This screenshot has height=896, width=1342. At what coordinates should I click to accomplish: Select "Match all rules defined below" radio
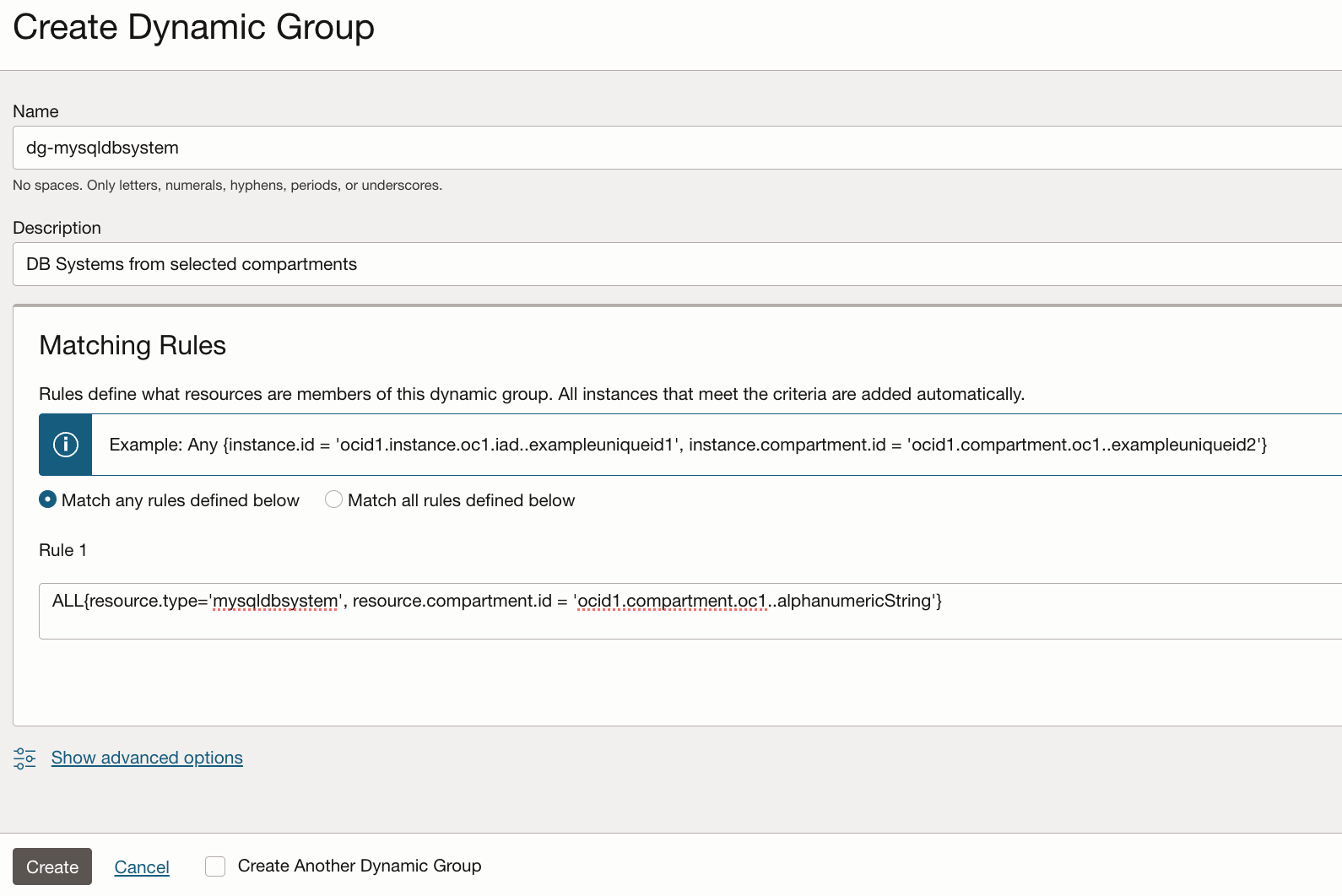click(334, 499)
